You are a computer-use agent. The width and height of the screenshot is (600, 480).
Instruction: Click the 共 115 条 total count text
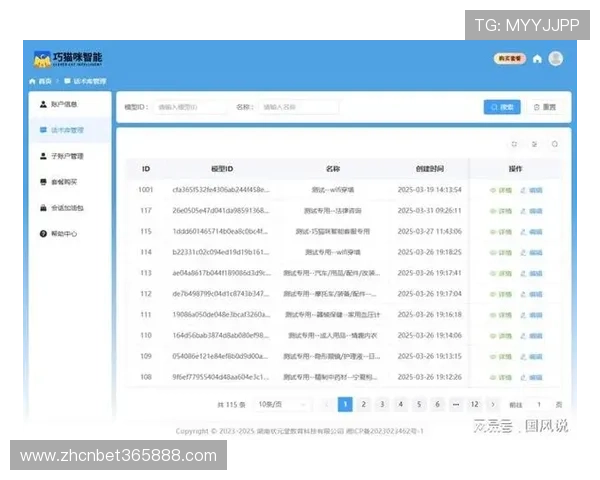click(x=231, y=405)
